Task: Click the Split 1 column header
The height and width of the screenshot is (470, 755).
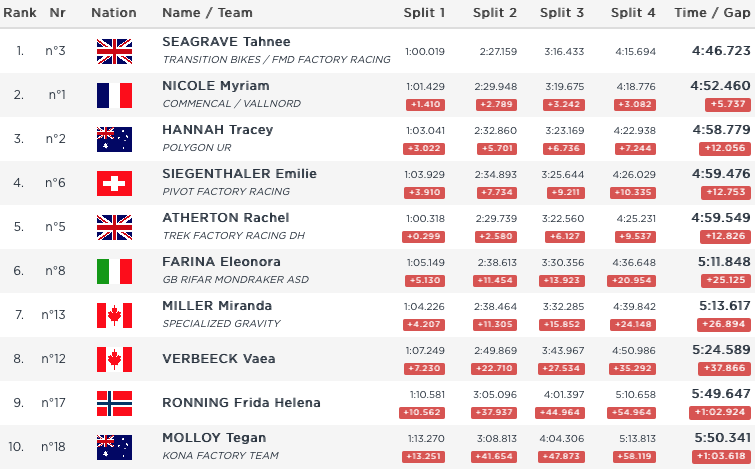Action: point(425,13)
